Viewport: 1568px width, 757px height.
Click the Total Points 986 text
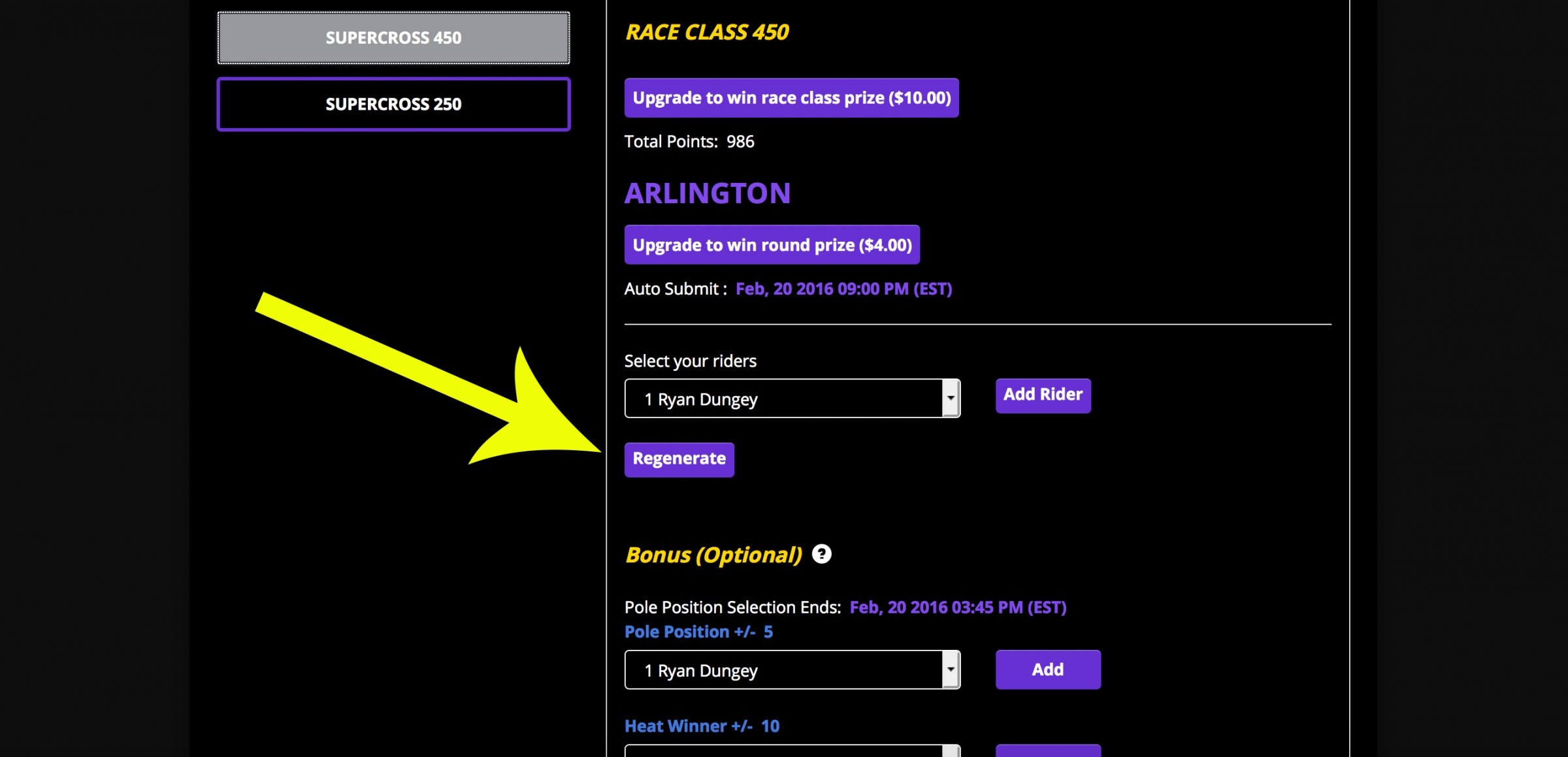pos(689,142)
